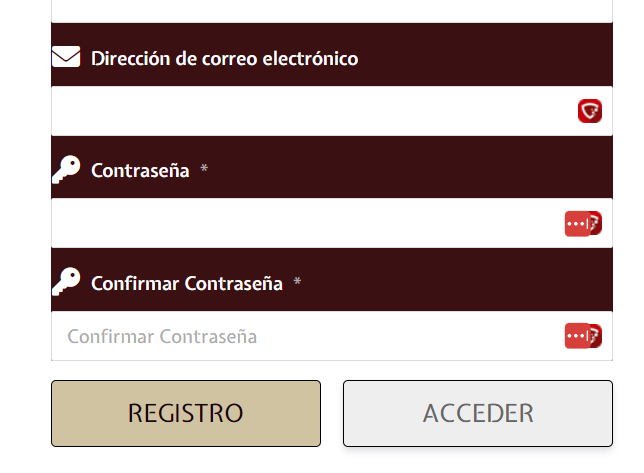
Task: Click the REGISTRO button
Action: (186, 413)
